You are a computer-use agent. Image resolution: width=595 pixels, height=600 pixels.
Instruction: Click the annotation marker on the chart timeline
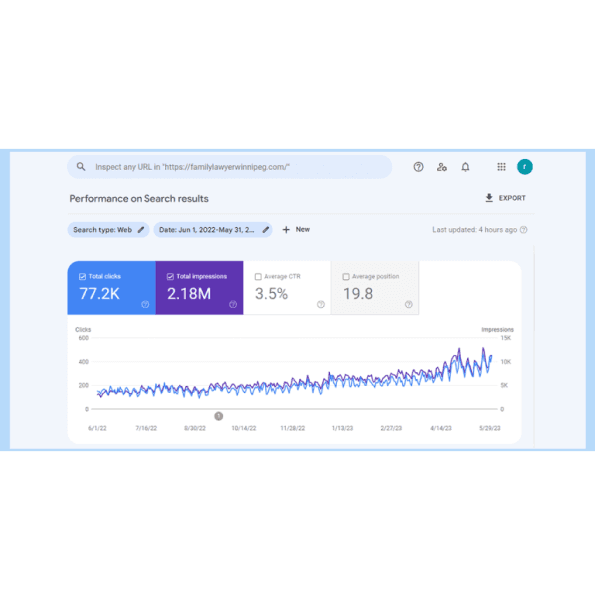218,416
